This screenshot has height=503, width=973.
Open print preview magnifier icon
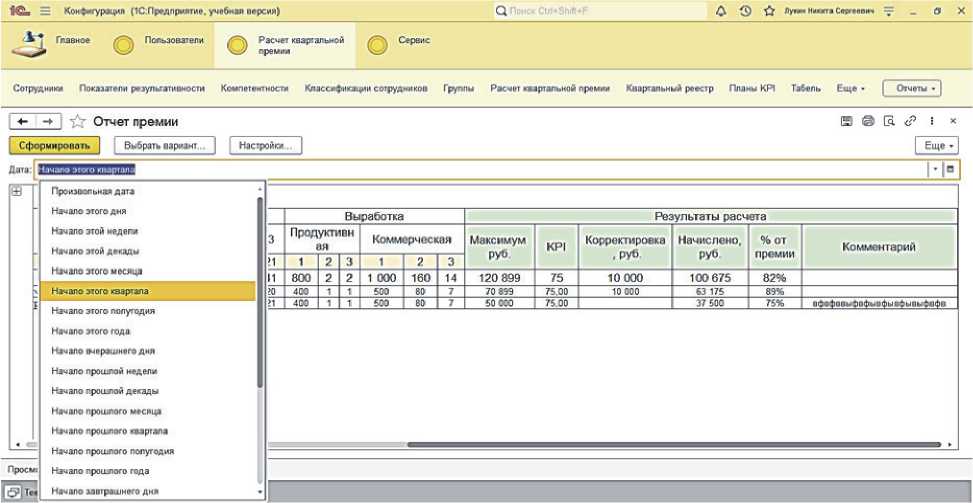point(889,121)
